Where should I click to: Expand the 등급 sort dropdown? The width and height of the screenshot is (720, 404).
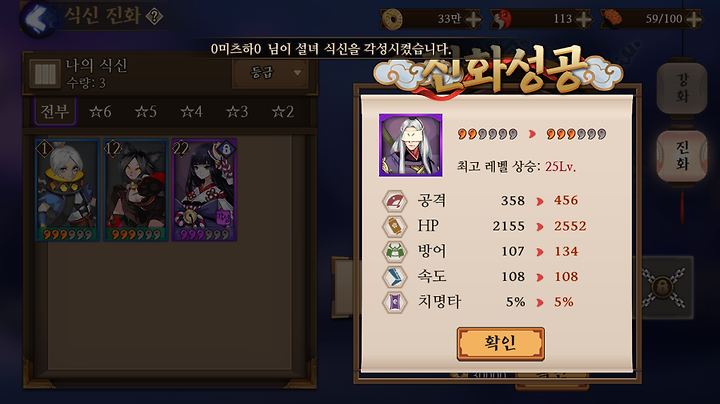(x=270, y=73)
